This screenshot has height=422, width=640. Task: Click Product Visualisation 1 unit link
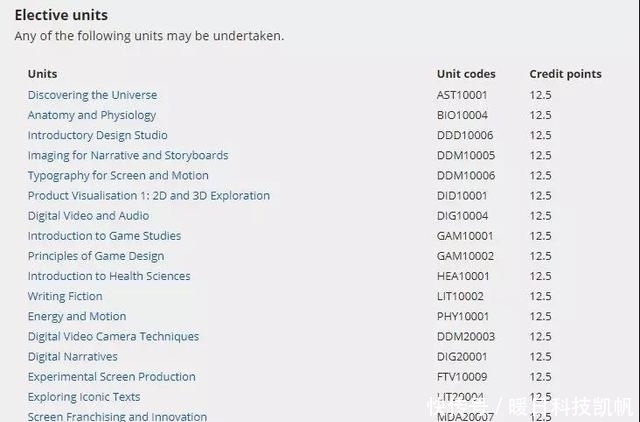(148, 195)
